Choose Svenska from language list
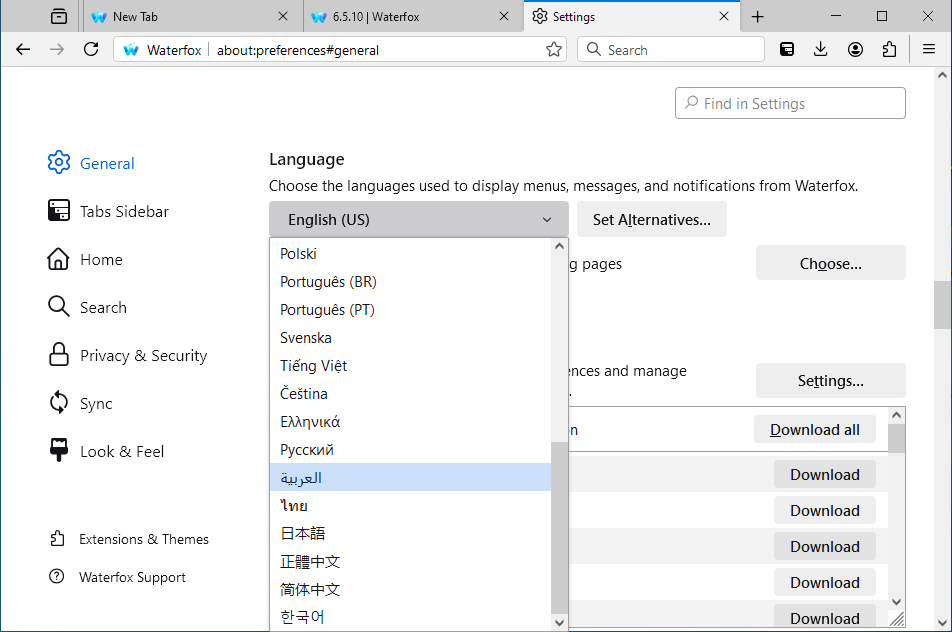 410,338
